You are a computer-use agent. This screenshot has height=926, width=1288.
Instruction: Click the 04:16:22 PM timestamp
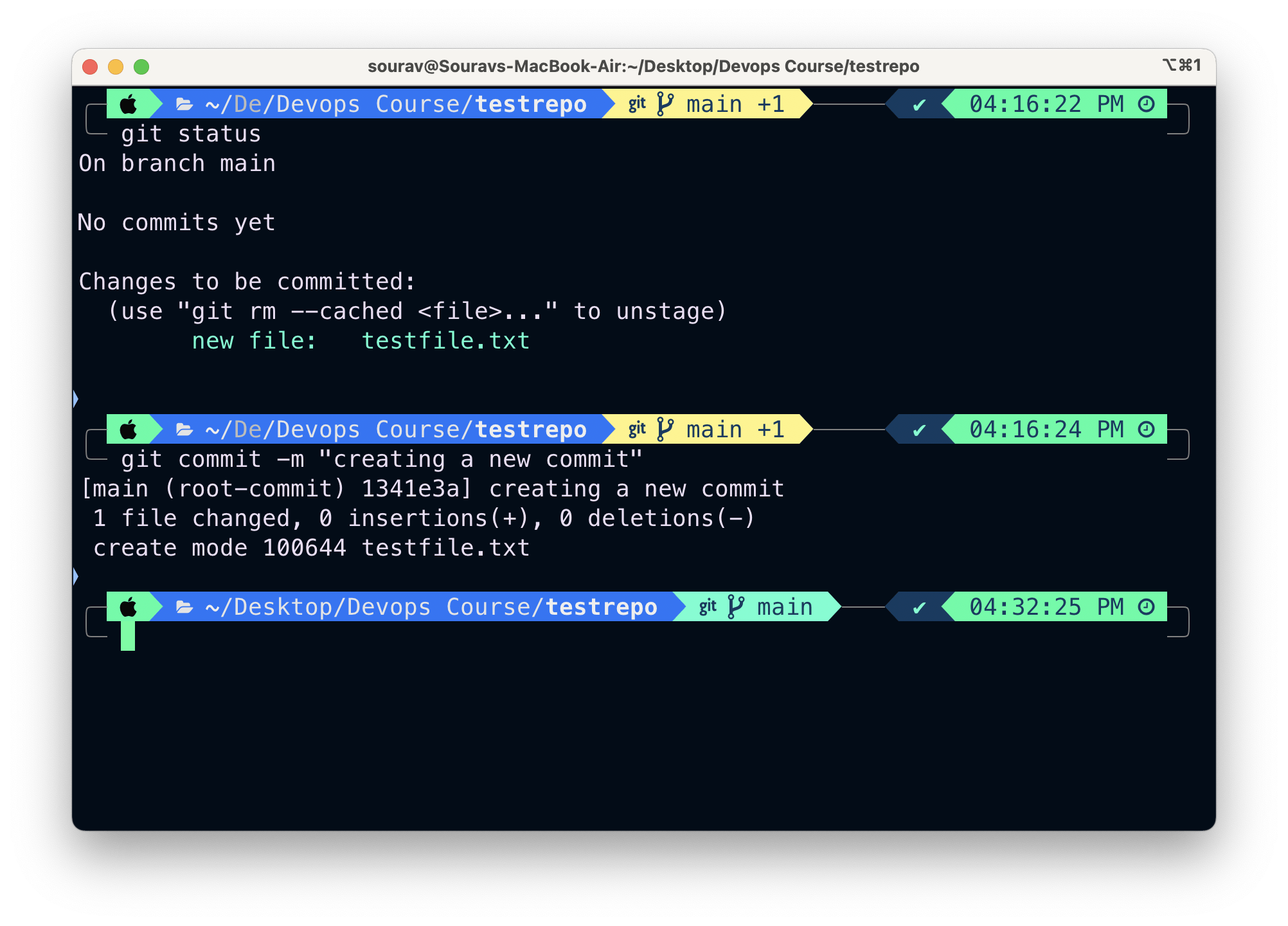pyautogui.click(x=1046, y=104)
